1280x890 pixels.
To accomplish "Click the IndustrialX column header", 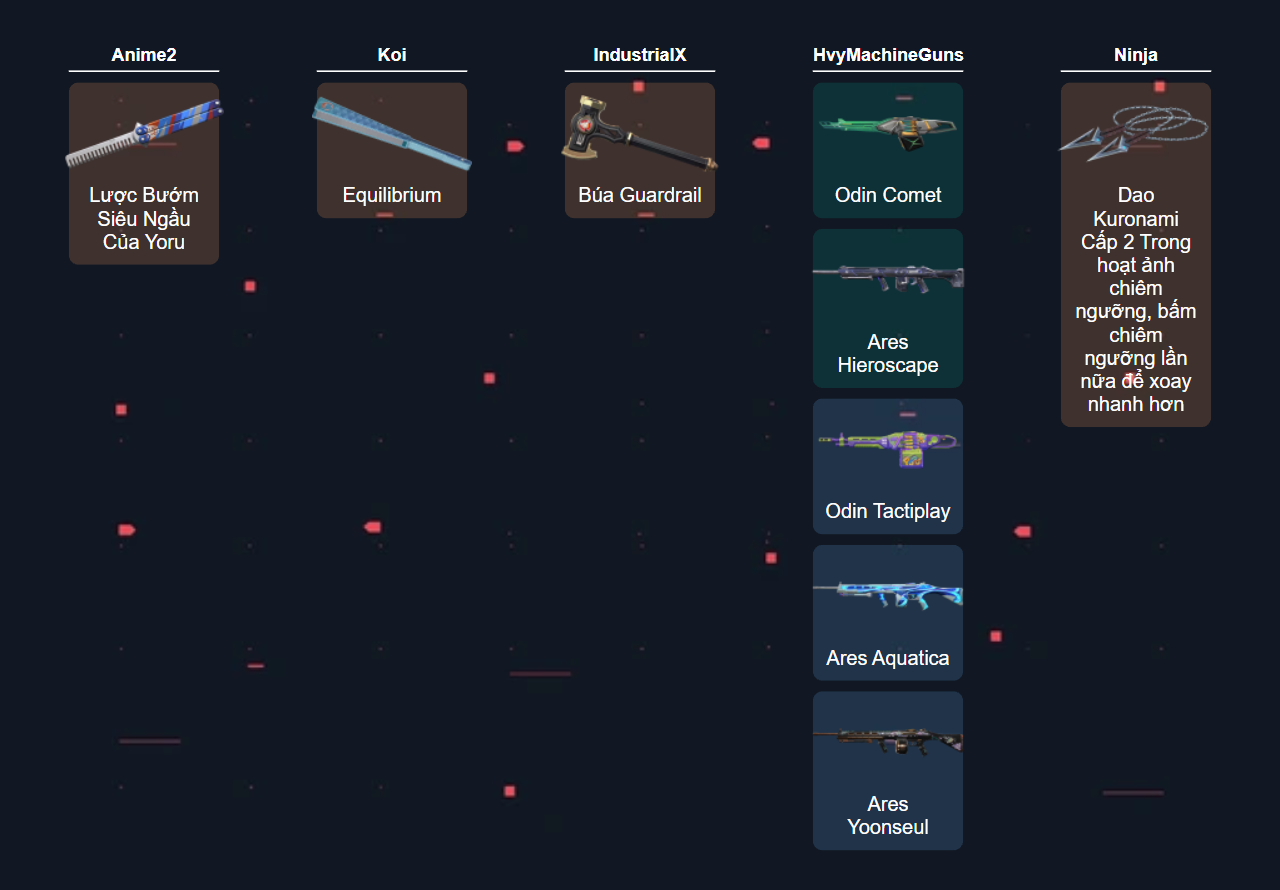I will (640, 55).
